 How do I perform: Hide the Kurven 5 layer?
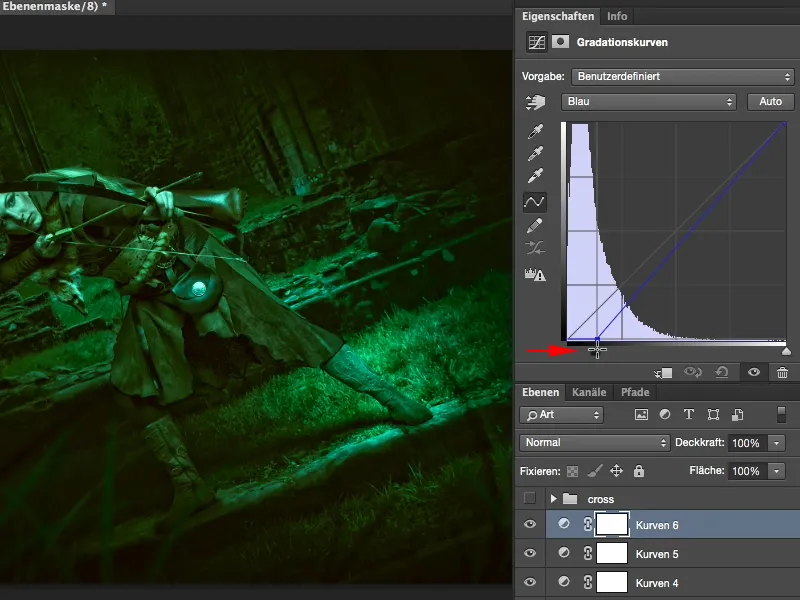(530, 553)
